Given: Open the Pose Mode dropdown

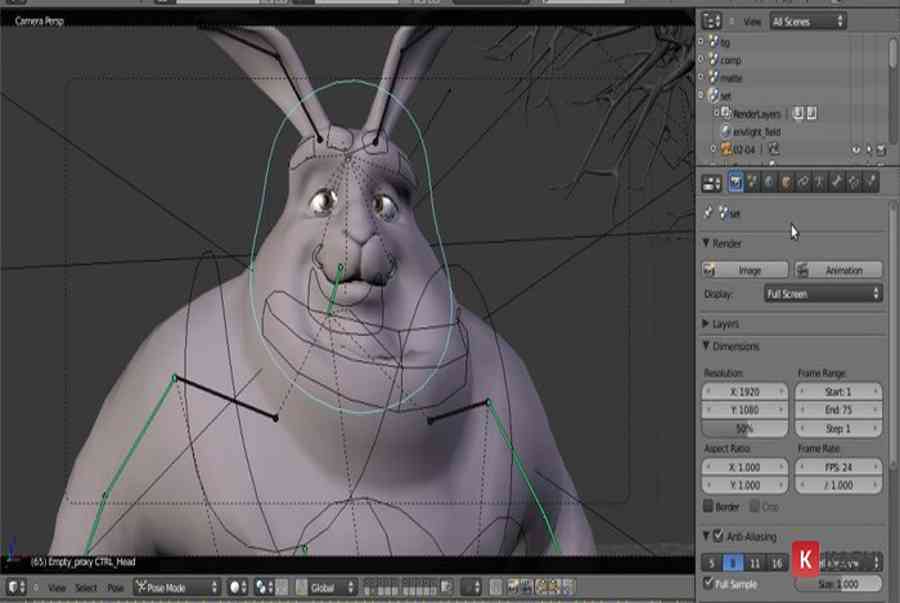Looking at the screenshot, I should coord(177,587).
